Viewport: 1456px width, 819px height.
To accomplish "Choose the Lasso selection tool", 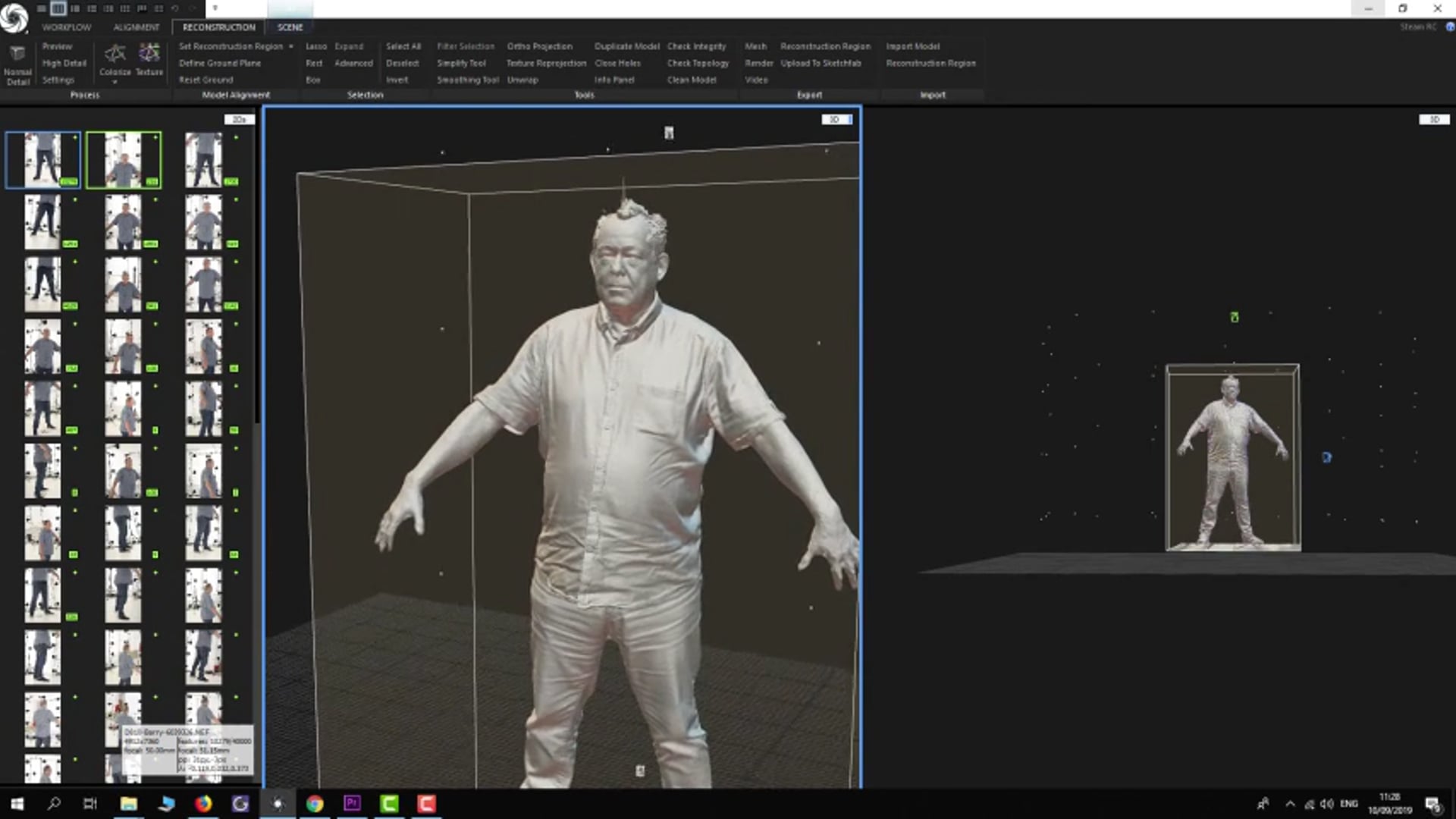I will (316, 46).
